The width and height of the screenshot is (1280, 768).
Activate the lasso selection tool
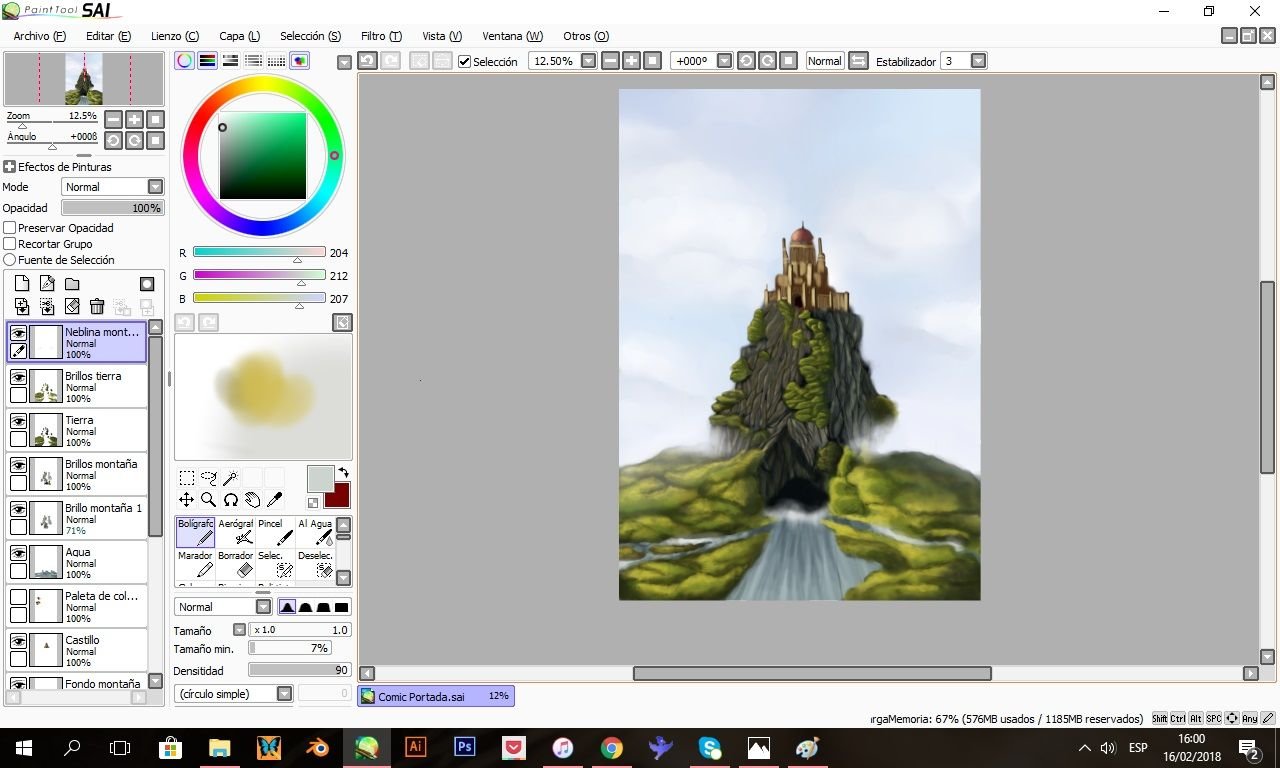coord(209,478)
